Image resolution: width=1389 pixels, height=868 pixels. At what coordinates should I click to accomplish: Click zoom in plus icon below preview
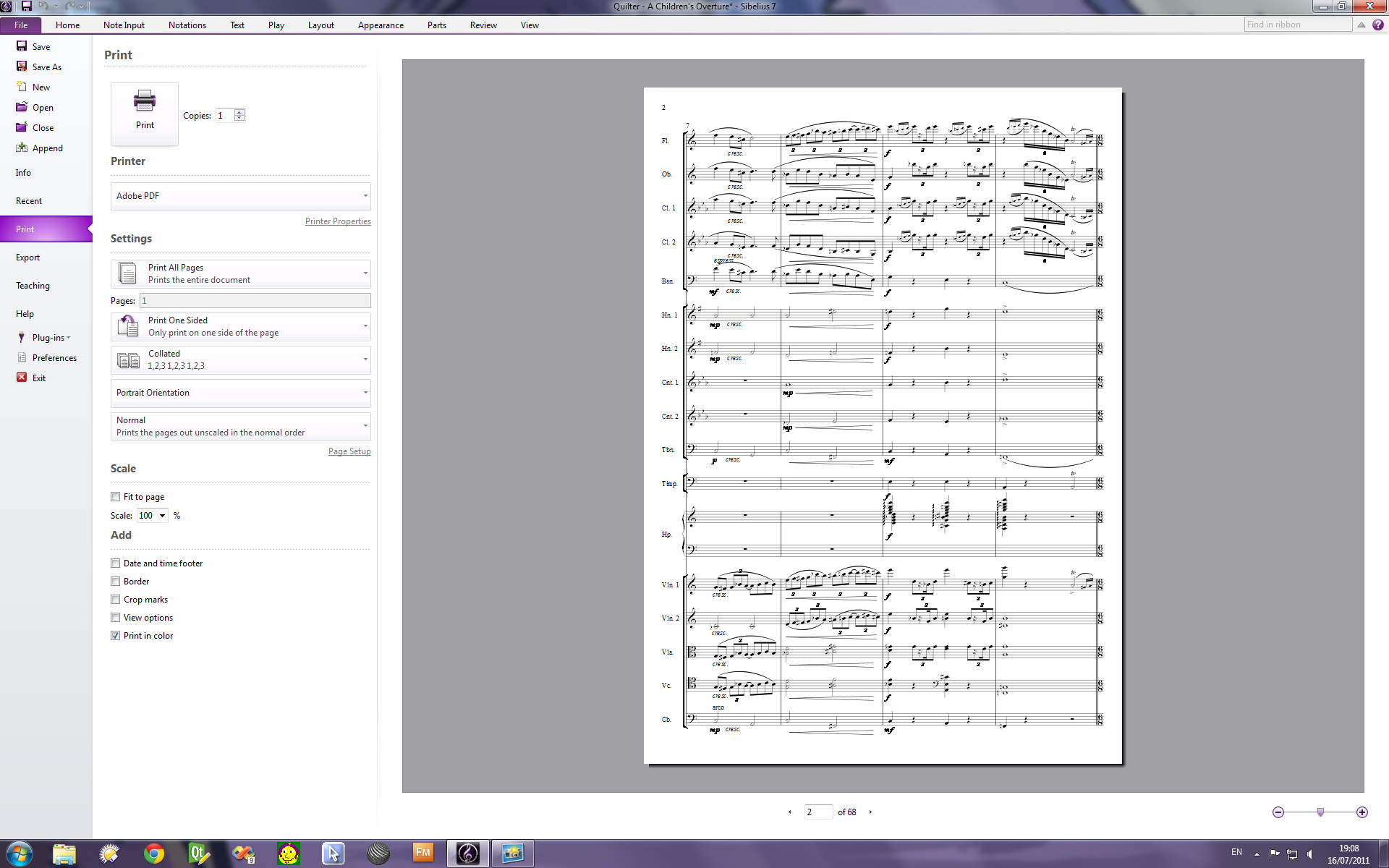1362,812
